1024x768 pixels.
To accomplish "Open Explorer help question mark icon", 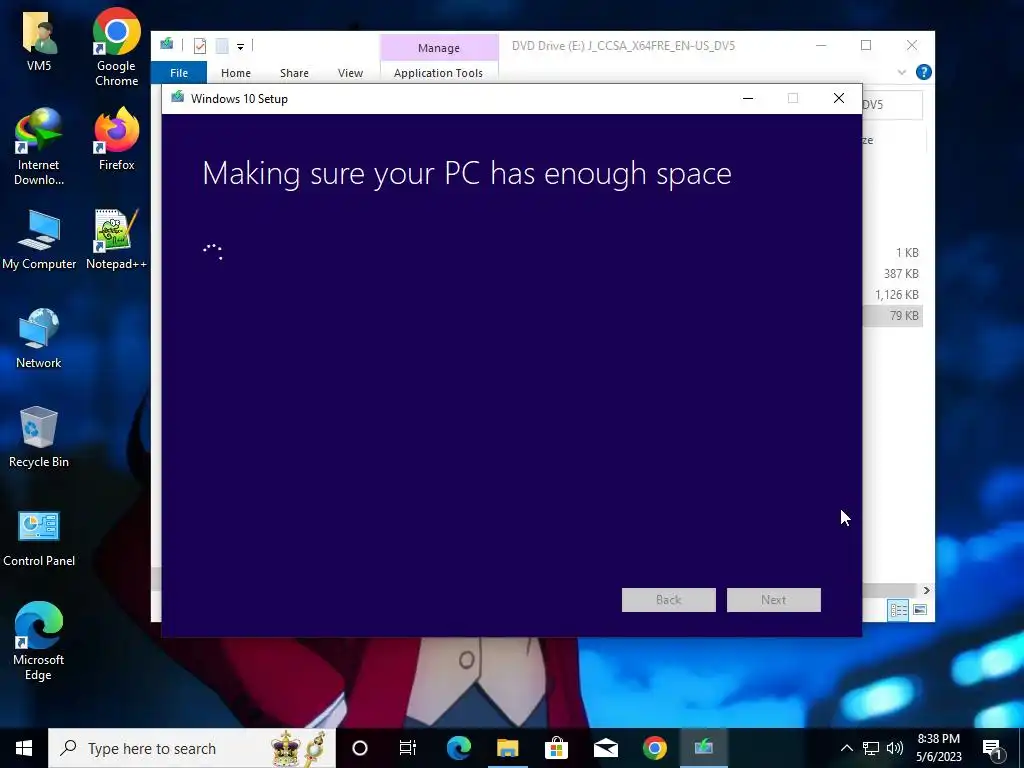I will 923,72.
